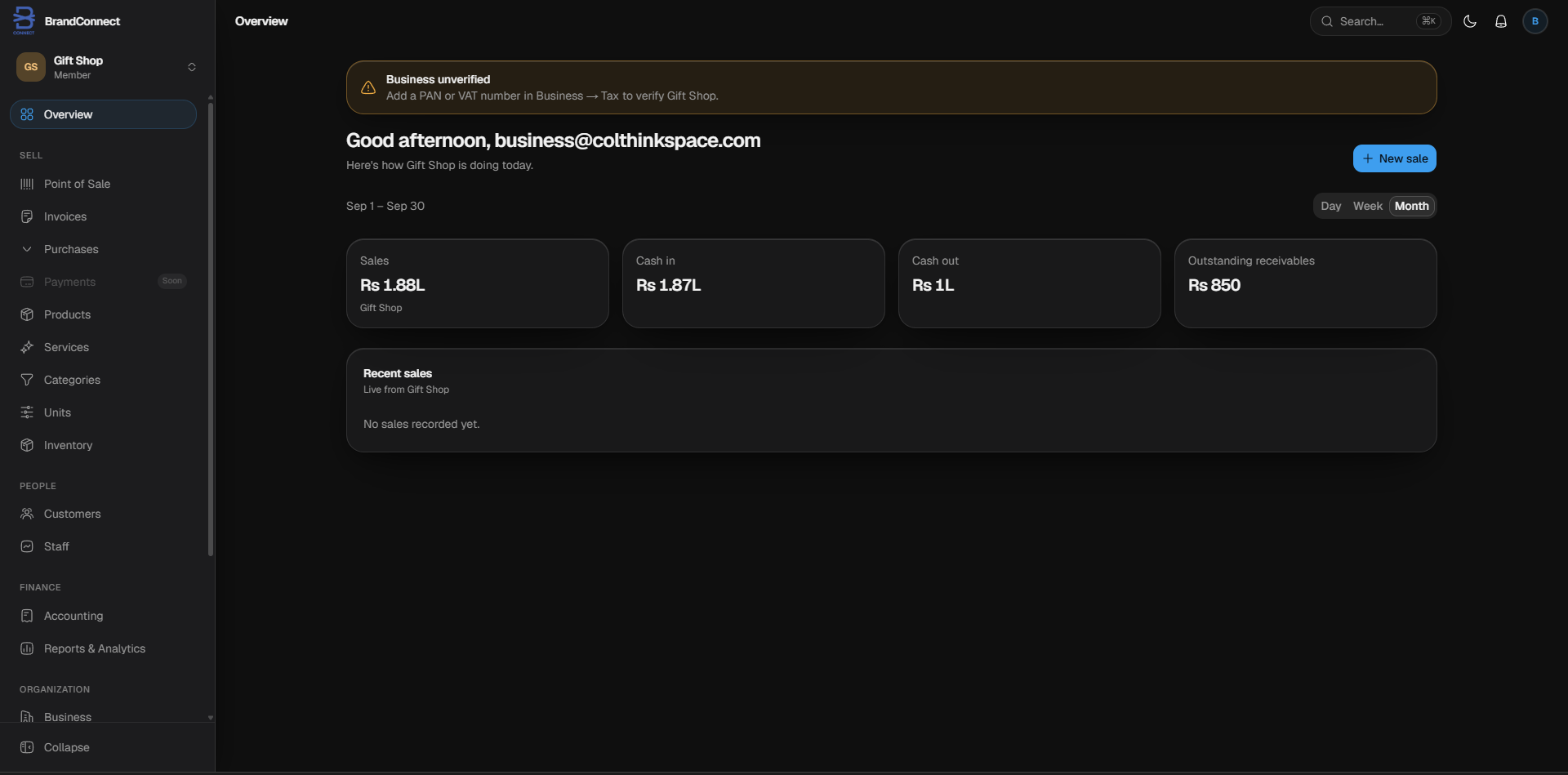
Task: Click the New sale button
Action: (x=1395, y=158)
